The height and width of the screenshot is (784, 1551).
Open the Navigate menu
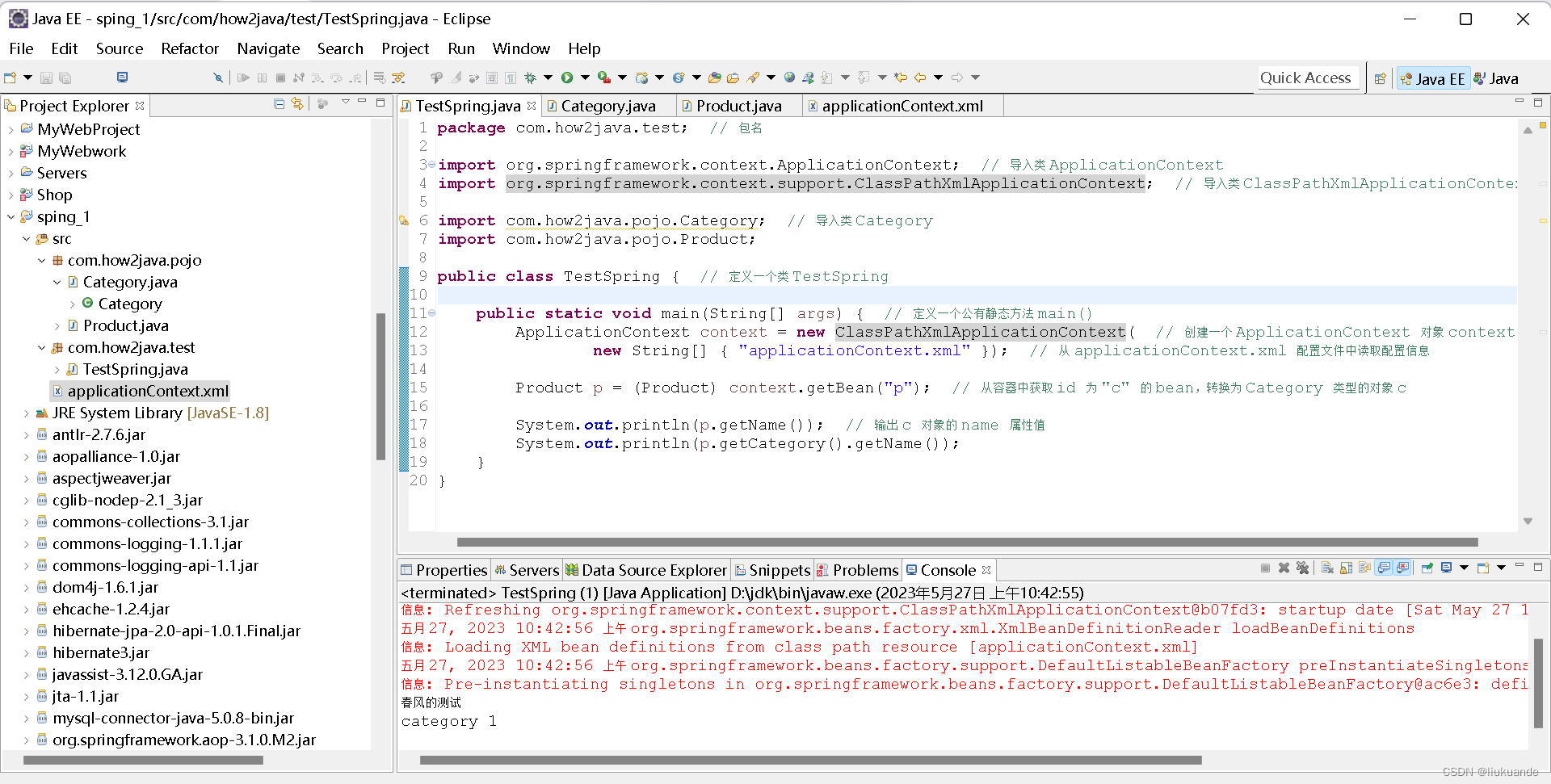click(x=268, y=48)
